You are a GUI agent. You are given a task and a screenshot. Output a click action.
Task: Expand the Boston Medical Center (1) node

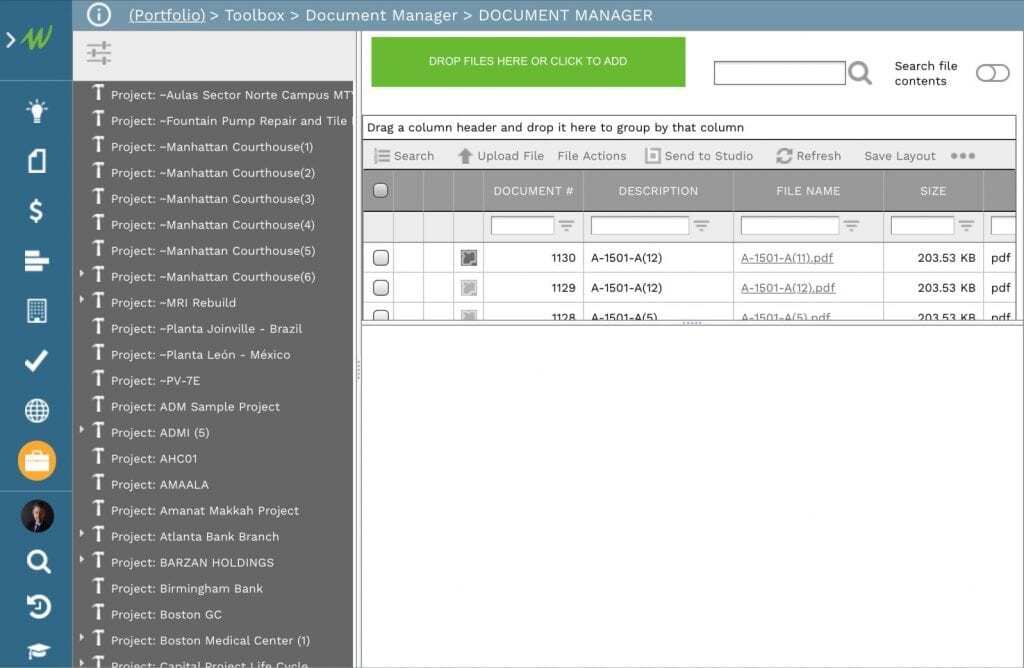click(x=82, y=637)
